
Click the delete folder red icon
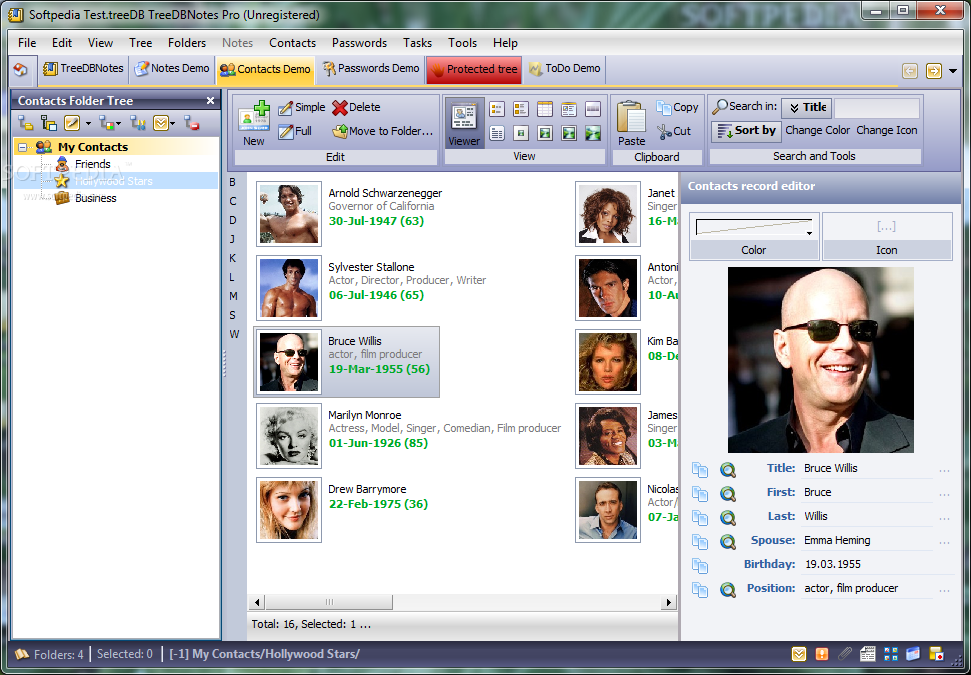point(191,123)
